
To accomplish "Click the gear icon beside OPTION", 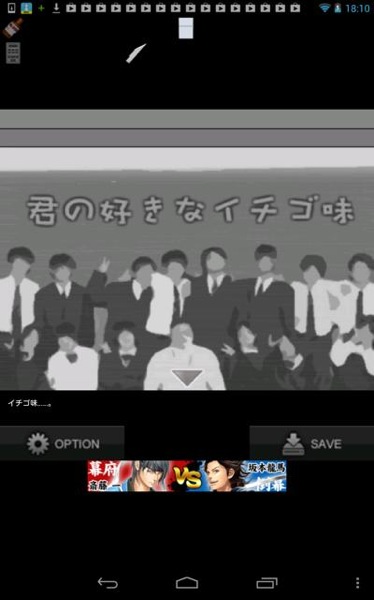I will tap(38, 444).
